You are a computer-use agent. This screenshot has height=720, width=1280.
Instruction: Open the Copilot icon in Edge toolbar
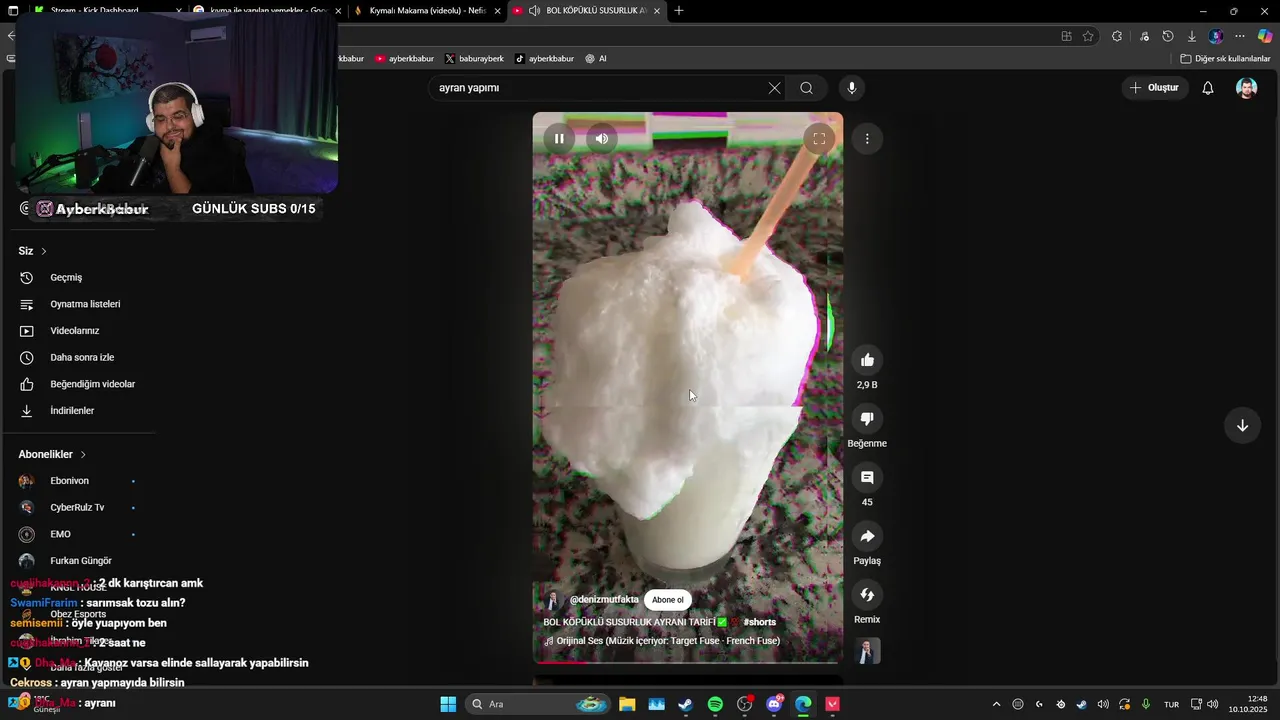(x=1265, y=36)
